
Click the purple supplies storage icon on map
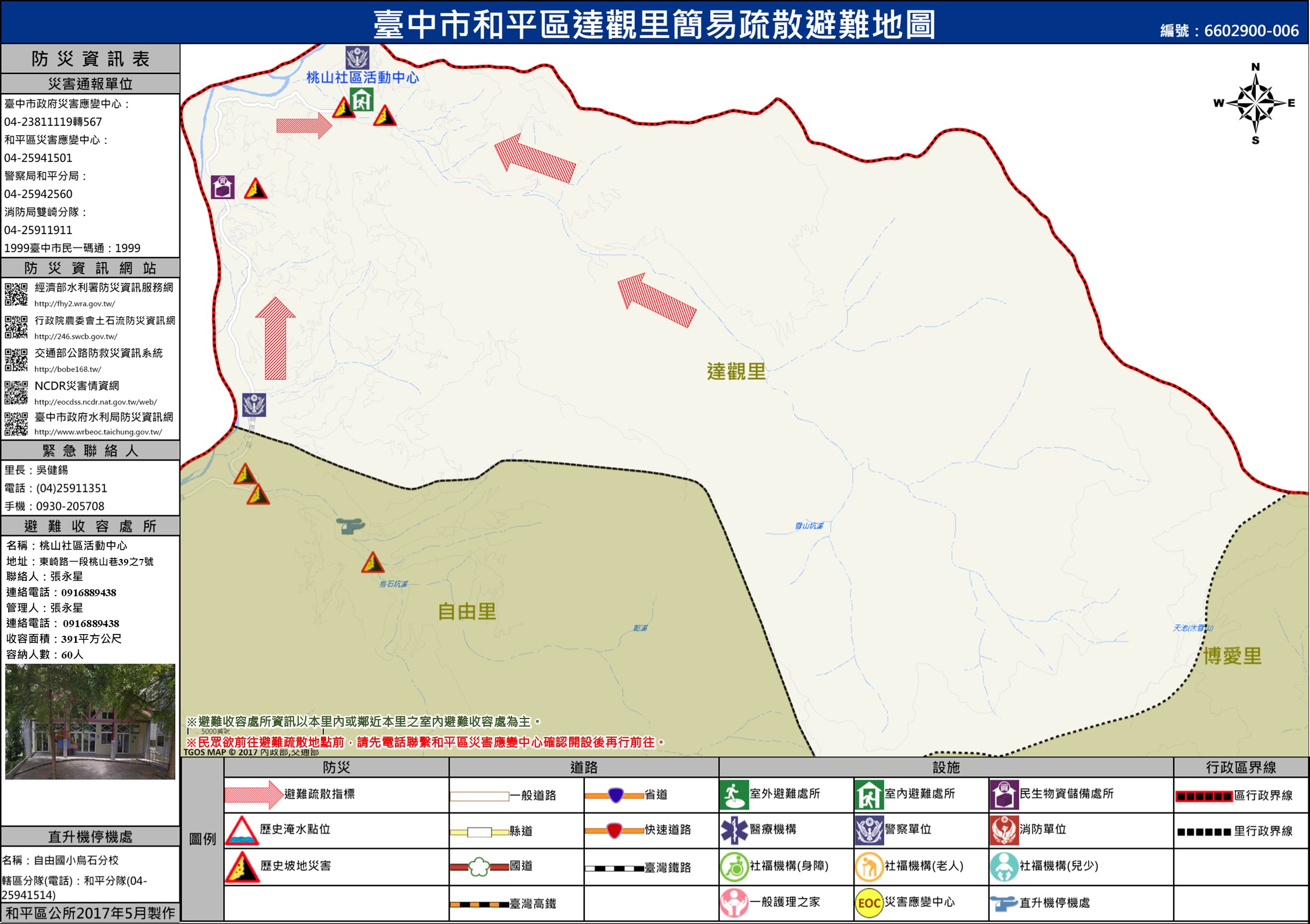pyautogui.click(x=223, y=187)
